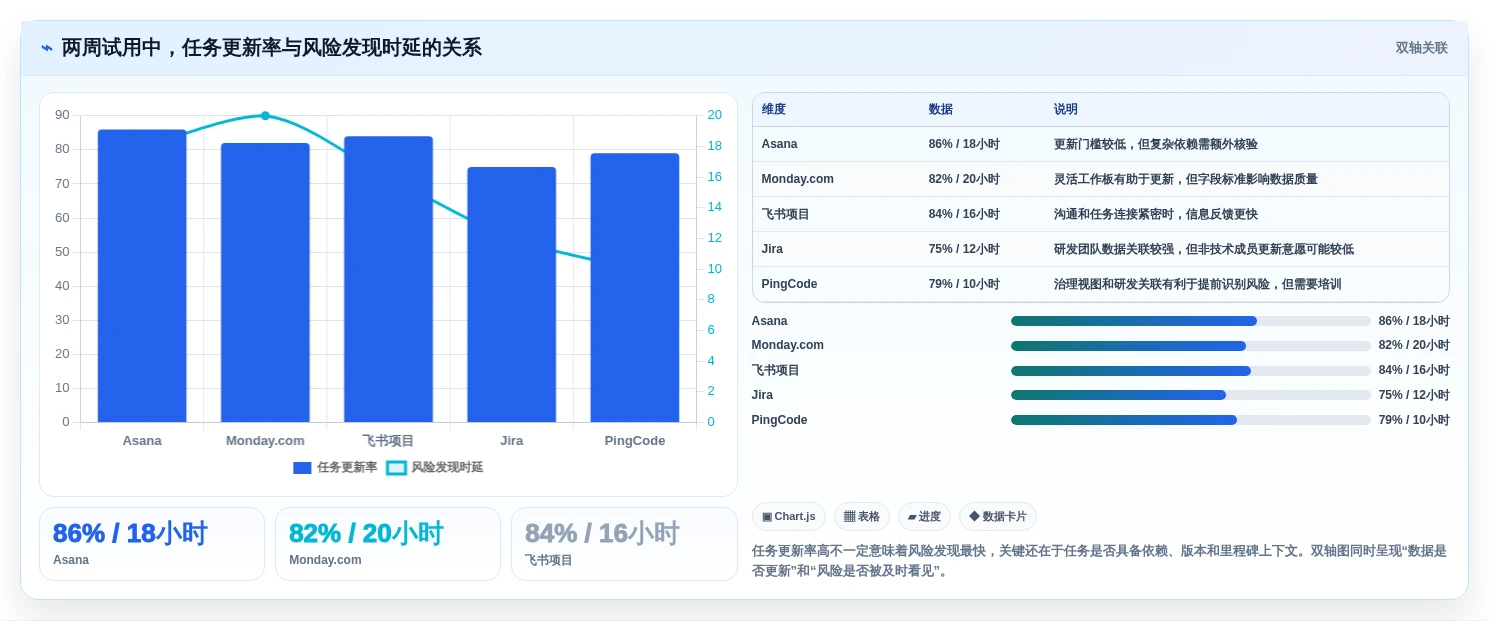Viewport: 1489px width, 621px height.
Task: Click the PingCode label on the chart axis
Action: point(634,441)
